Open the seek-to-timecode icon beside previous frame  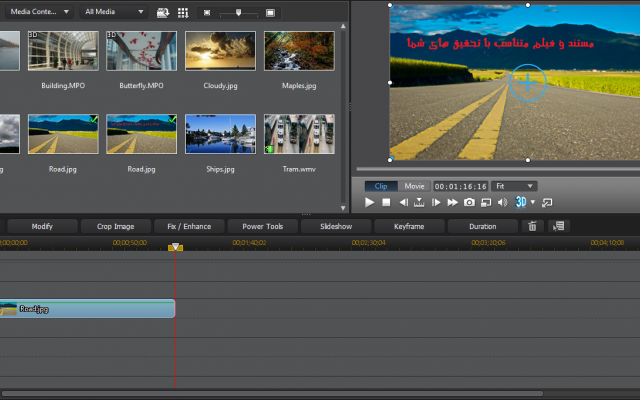(x=419, y=202)
